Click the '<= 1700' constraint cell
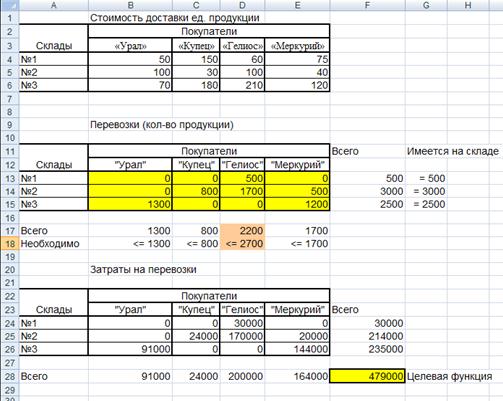 [297, 244]
